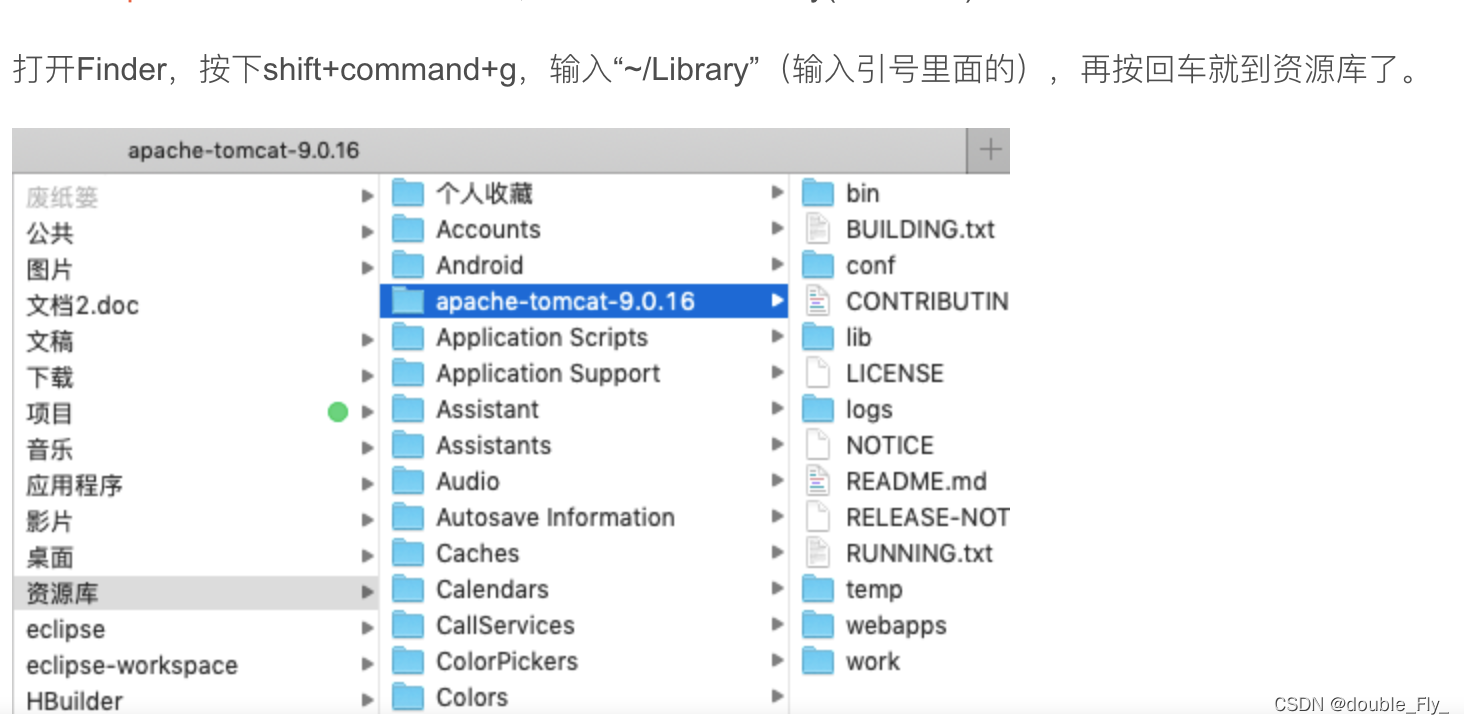Click the webapps folder icon
The image size is (1464, 724).
coord(818,625)
